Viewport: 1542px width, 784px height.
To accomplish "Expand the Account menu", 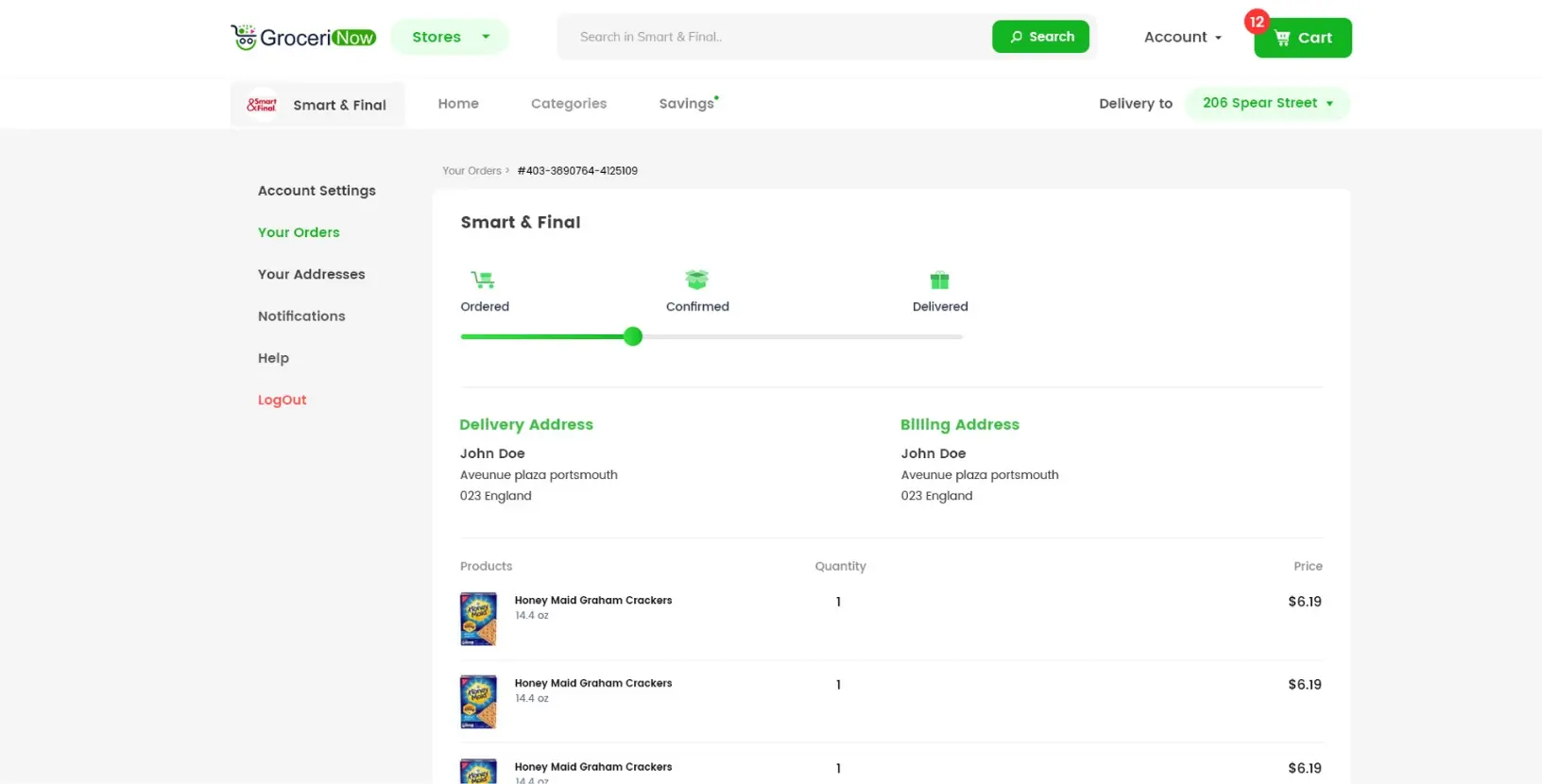I will 1183,37.
